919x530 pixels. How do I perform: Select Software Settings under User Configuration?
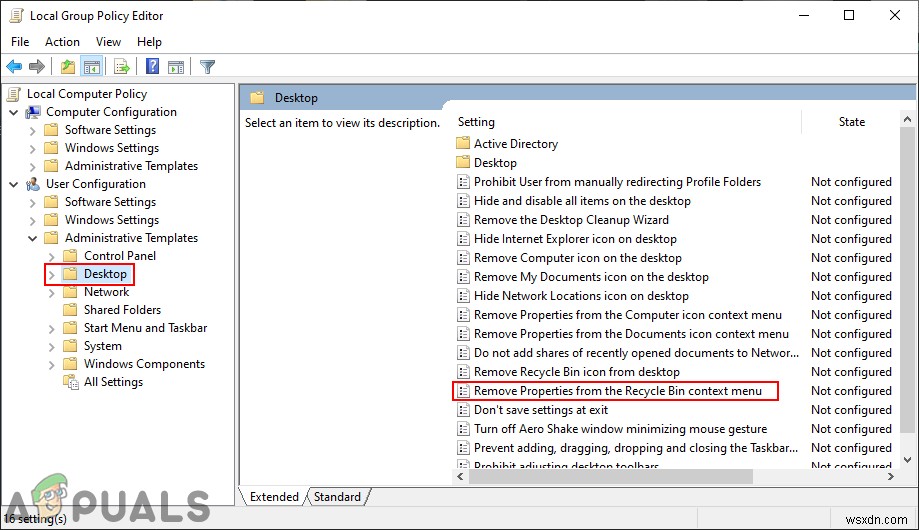click(110, 202)
